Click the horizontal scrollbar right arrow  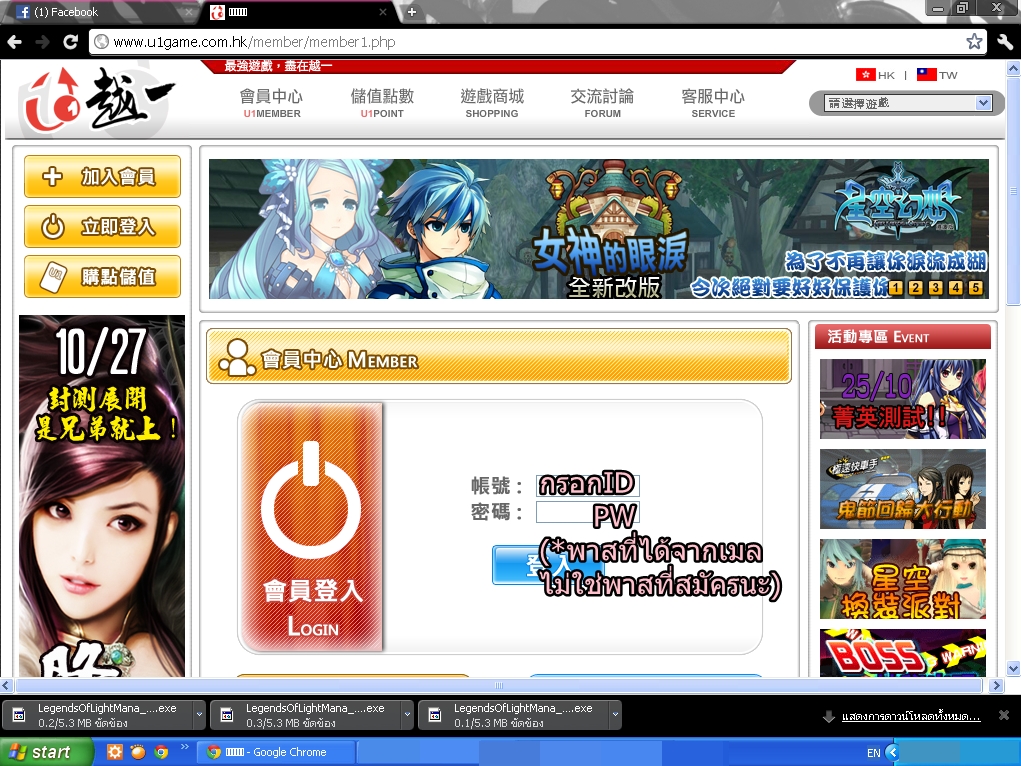coord(996,685)
